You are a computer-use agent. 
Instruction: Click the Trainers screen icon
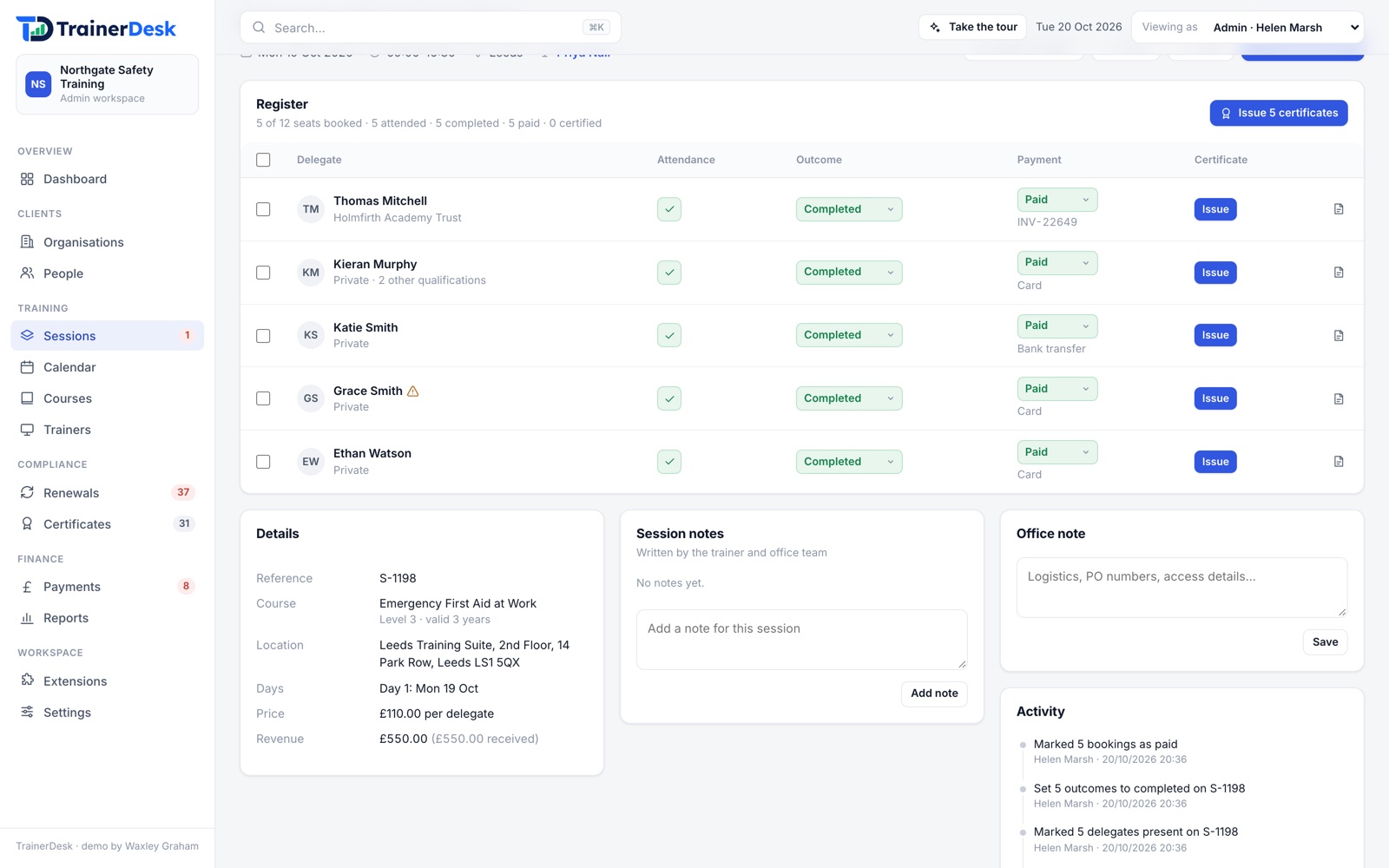click(x=27, y=430)
